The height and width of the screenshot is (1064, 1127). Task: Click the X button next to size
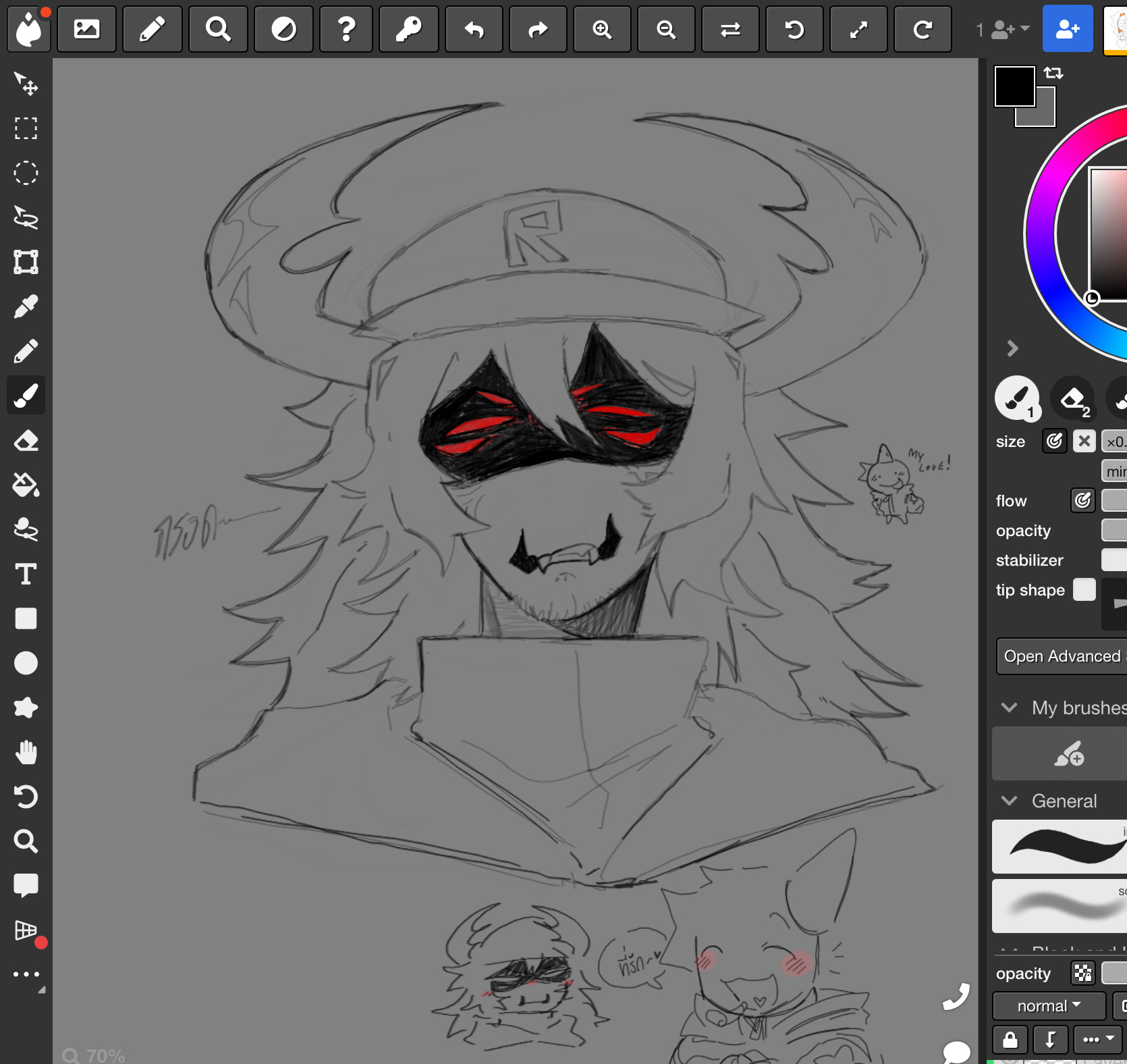[x=1084, y=442]
